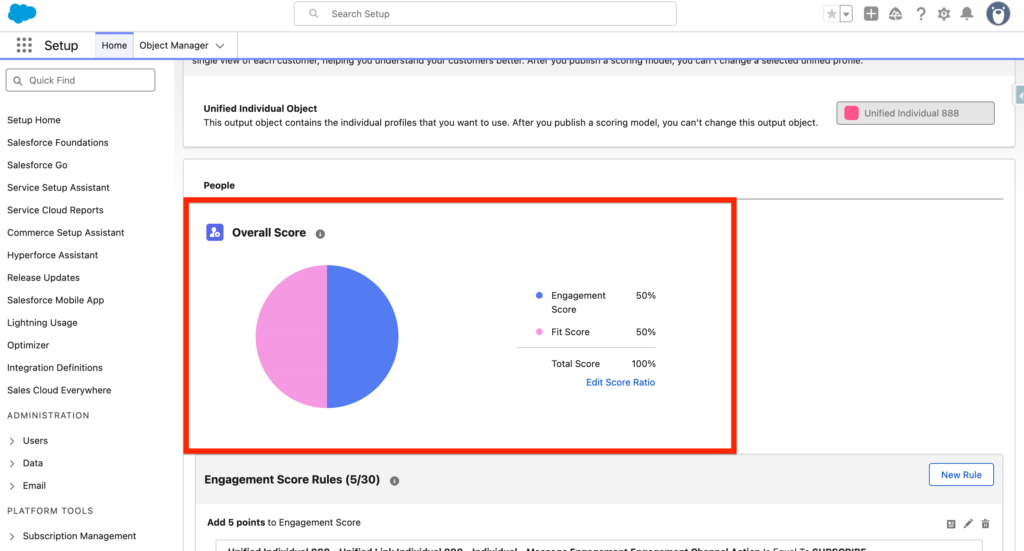Click the New Rule button
Image resolution: width=1024 pixels, height=551 pixels.
click(960, 475)
